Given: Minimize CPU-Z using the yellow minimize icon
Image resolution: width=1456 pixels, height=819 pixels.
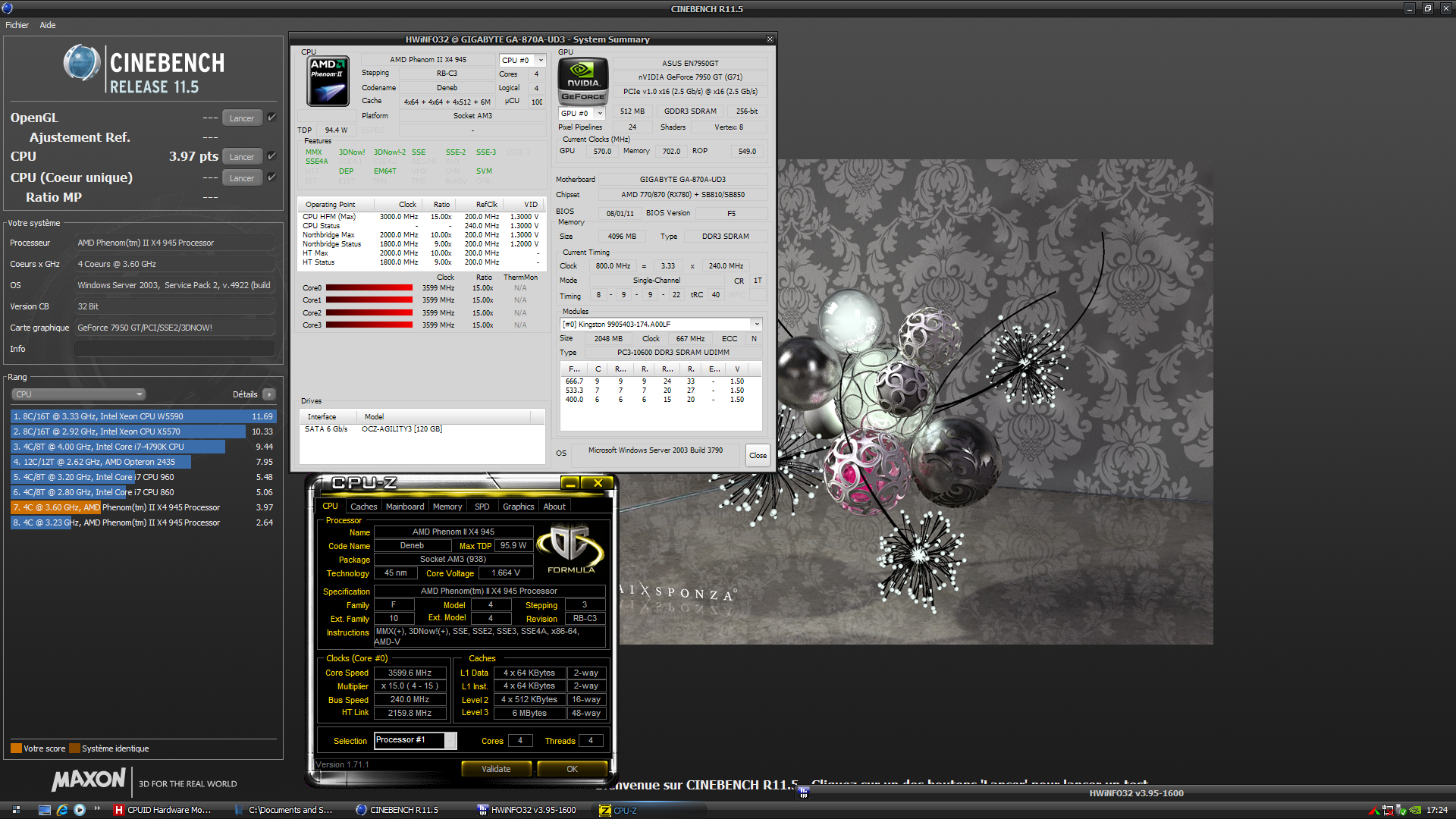Looking at the screenshot, I should point(570,483).
